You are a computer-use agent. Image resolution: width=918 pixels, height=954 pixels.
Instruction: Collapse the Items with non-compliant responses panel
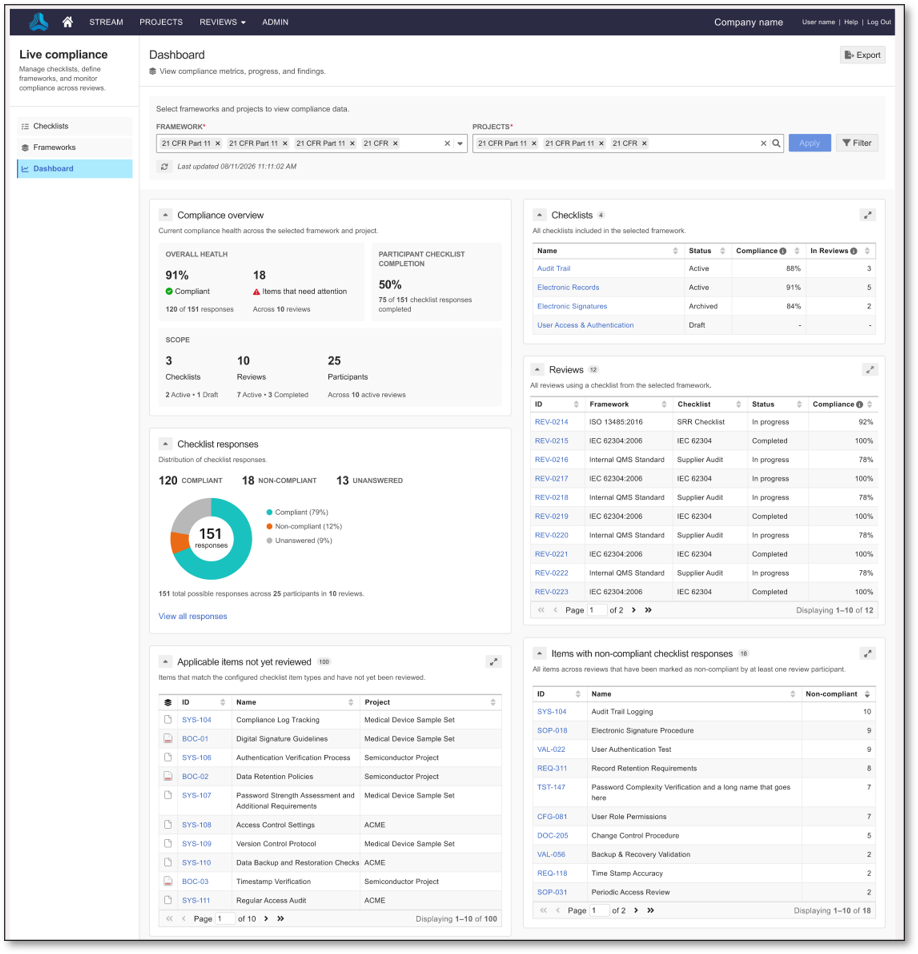coord(540,653)
